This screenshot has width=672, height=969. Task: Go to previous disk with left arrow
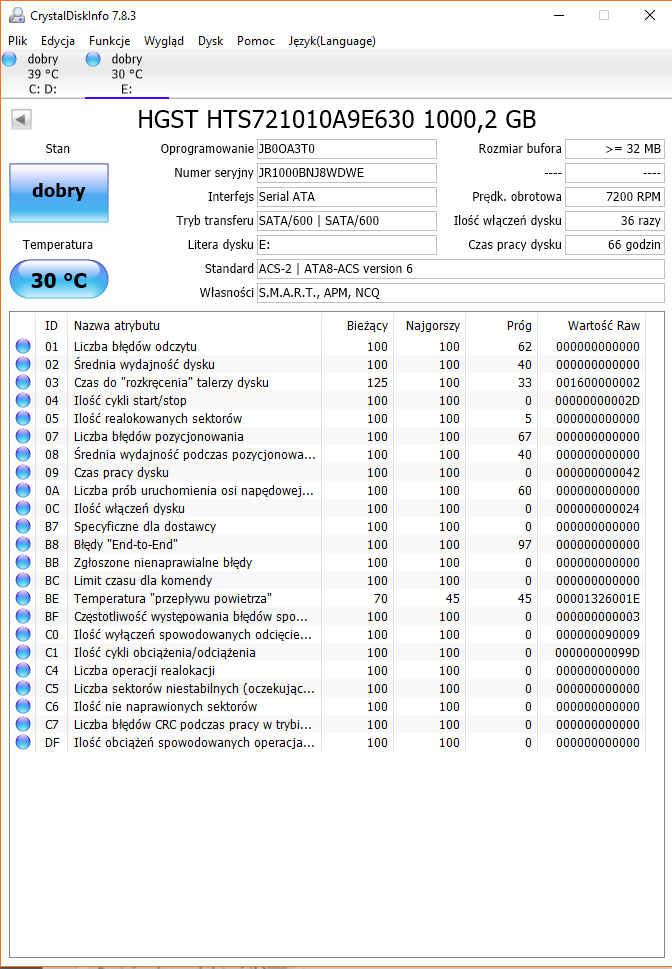coord(22,119)
